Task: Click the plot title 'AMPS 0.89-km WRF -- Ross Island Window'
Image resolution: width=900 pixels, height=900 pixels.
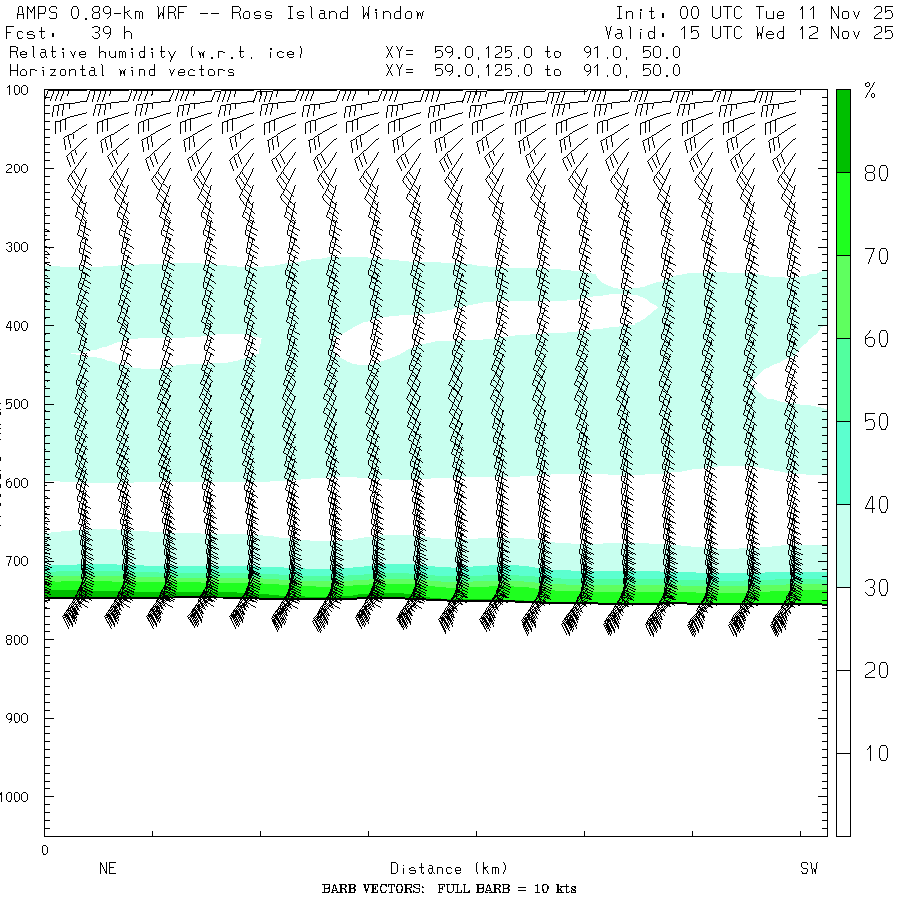Action: 220,13
